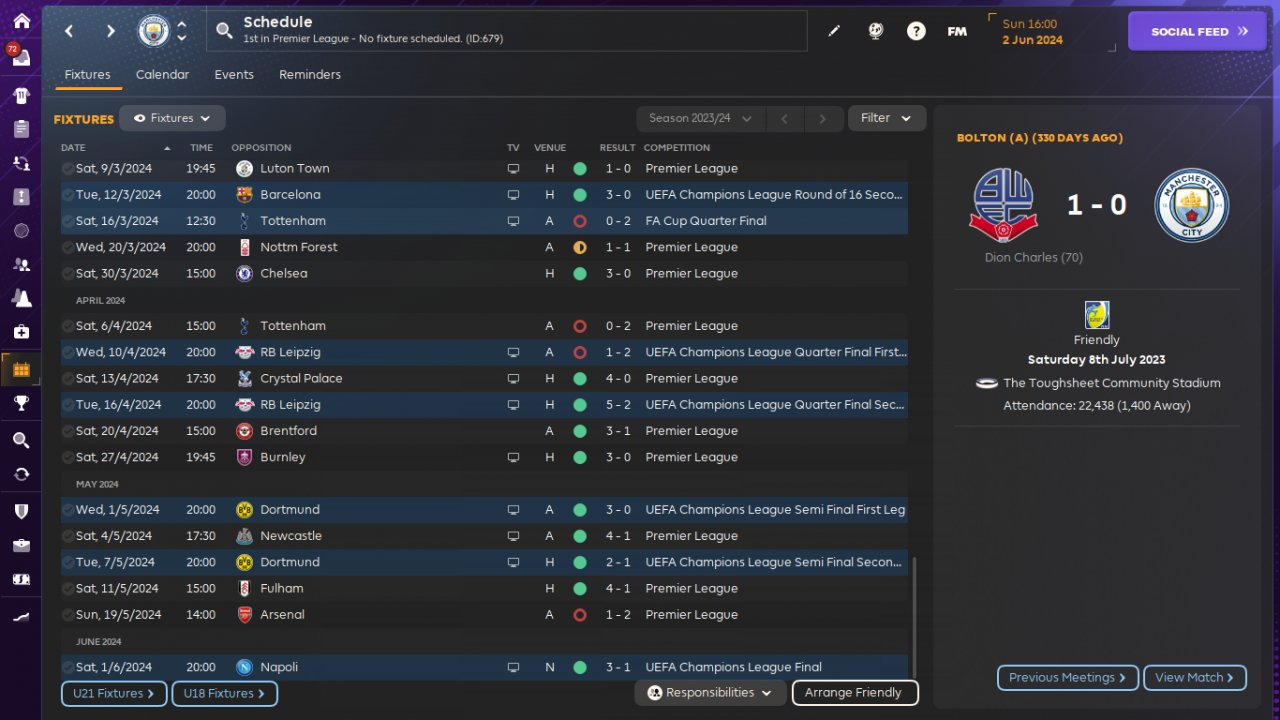Open U18 Fixtures

[224, 694]
